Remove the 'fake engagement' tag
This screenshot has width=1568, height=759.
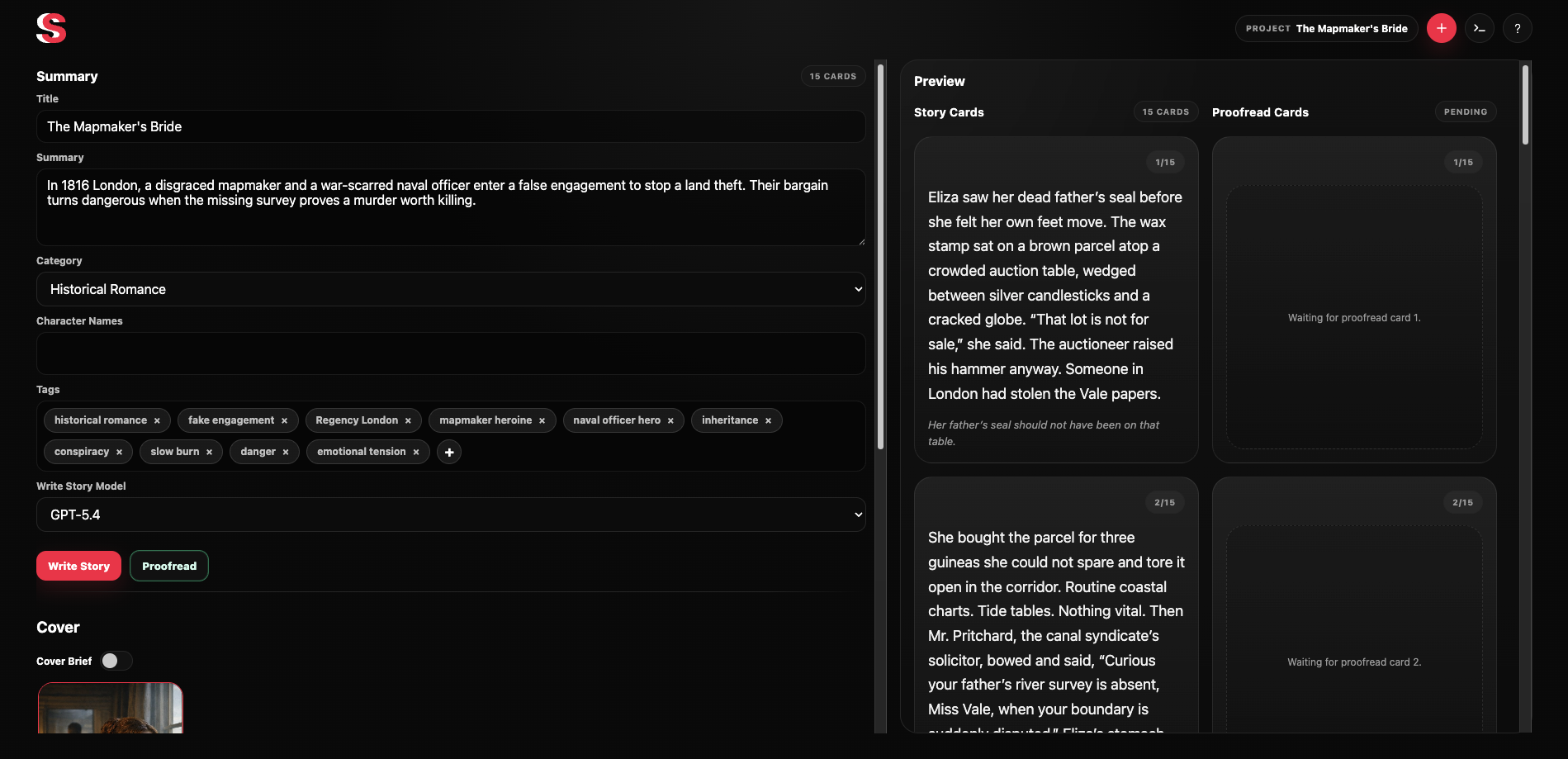pos(284,420)
